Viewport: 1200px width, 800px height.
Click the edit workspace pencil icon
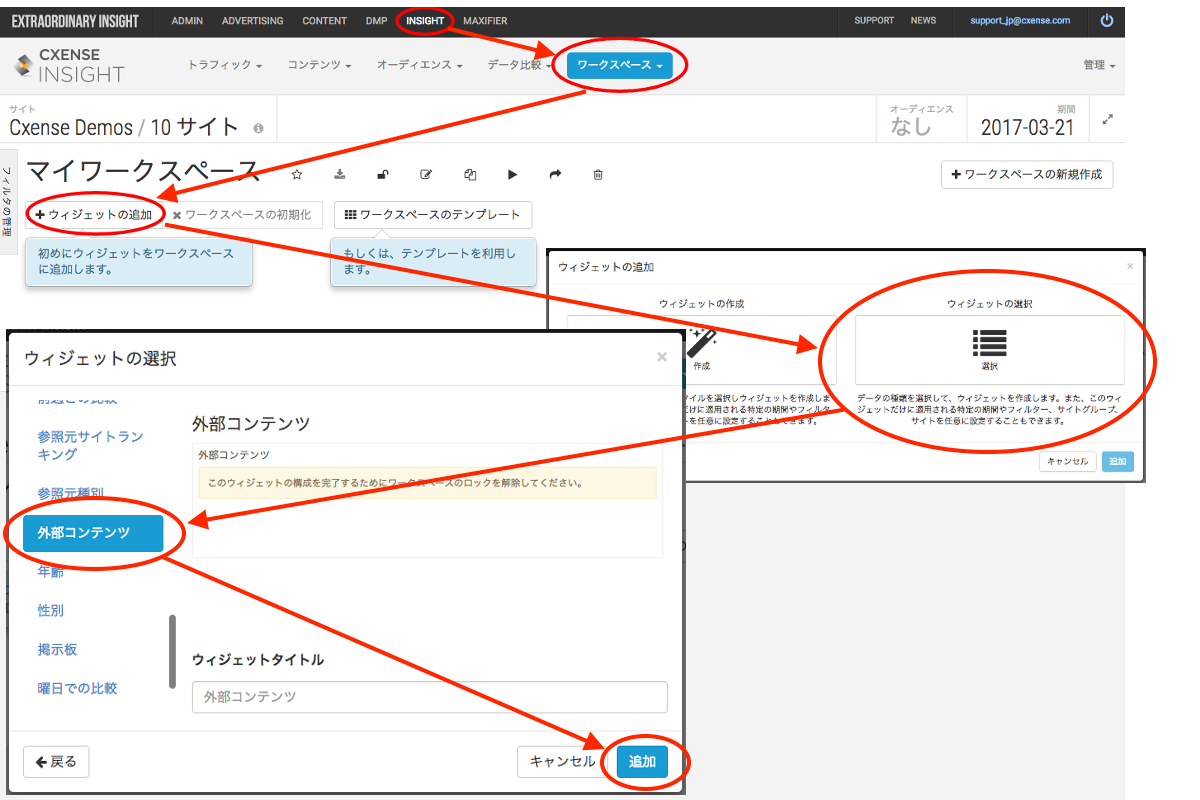[426, 174]
